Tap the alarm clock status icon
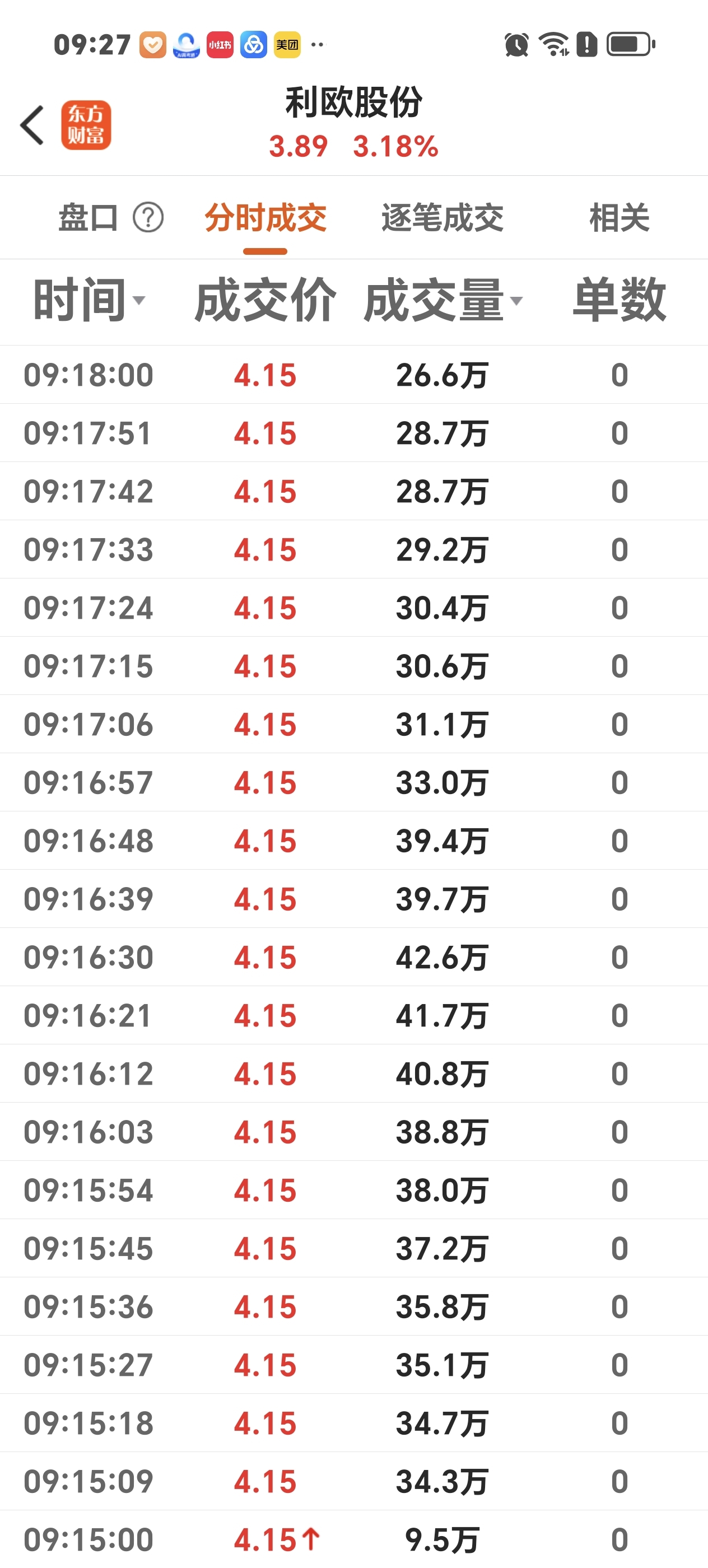 pos(516,44)
